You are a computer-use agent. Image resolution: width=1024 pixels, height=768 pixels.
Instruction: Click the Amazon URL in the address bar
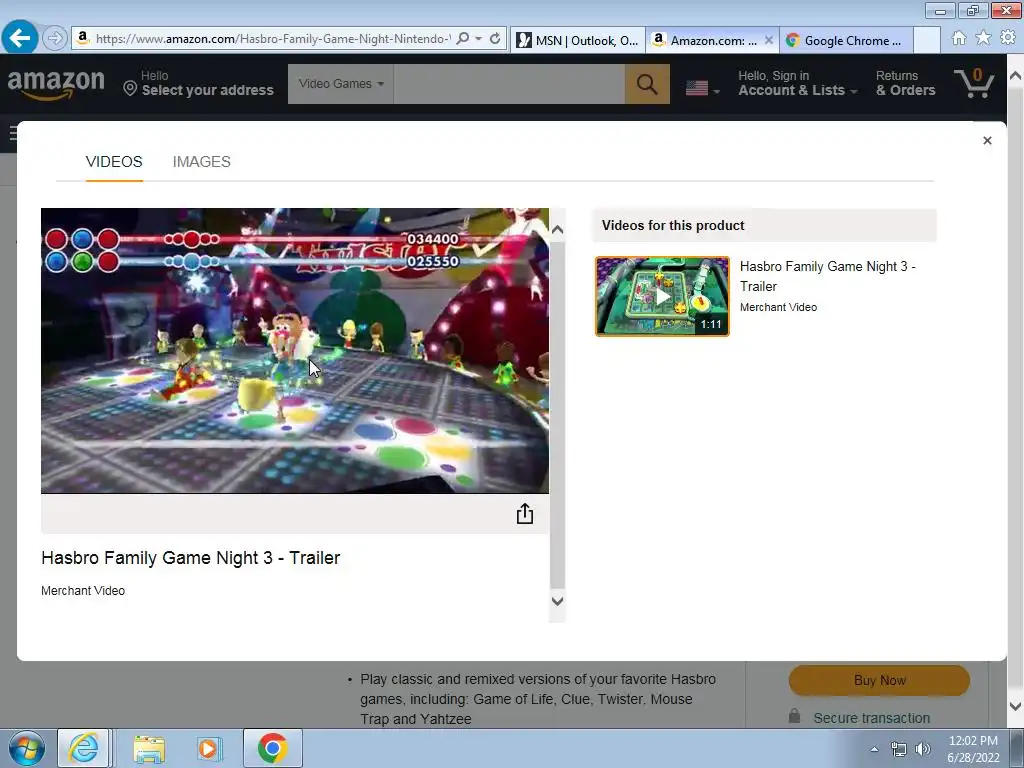(272, 39)
